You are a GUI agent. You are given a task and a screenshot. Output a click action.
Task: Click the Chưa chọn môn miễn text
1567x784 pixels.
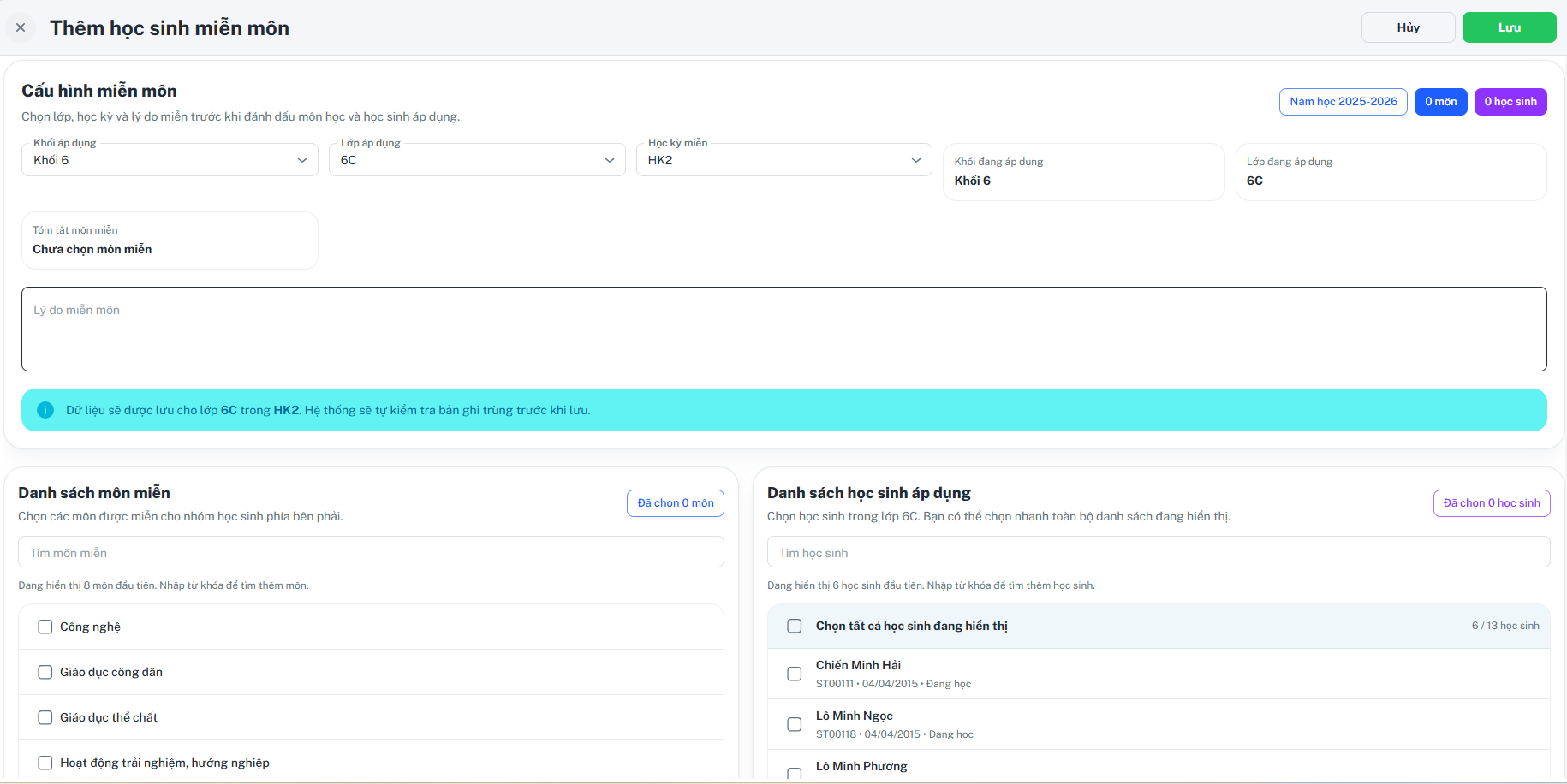[x=92, y=249]
